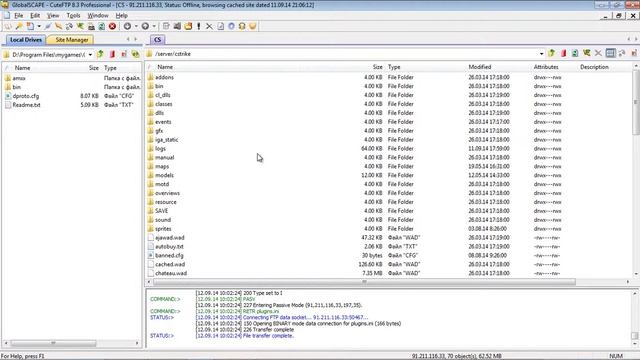Image resolution: width=640 pixels, height=360 pixels.
Task: Select the sprites folder in remote list
Action: click(x=163, y=229)
